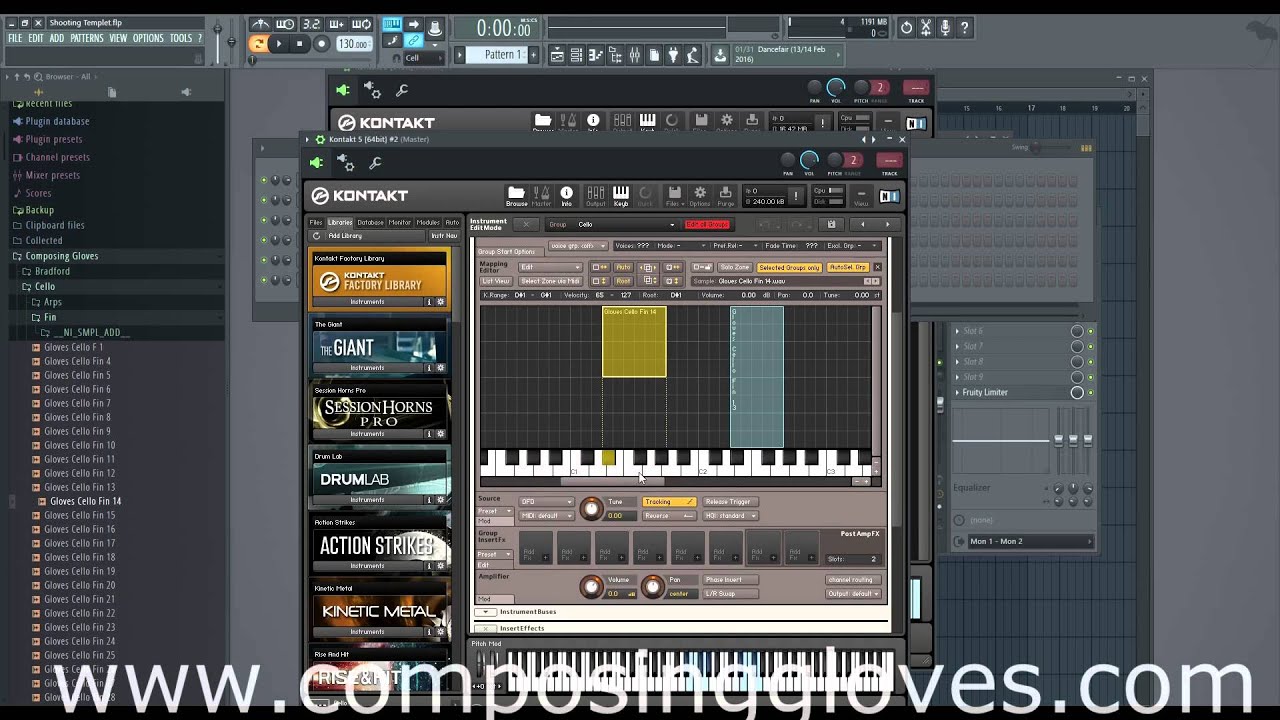The height and width of the screenshot is (720, 1280).
Task: Click the help question mark icon
Action: tap(964, 28)
